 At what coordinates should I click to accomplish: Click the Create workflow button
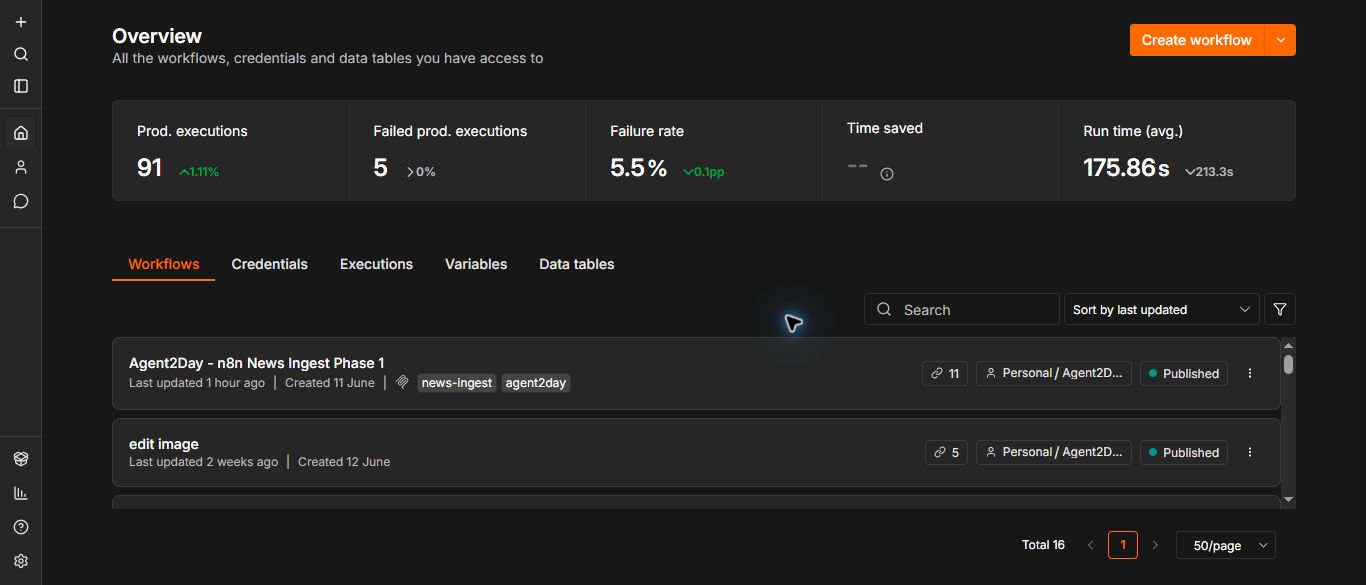pyautogui.click(x=1197, y=40)
